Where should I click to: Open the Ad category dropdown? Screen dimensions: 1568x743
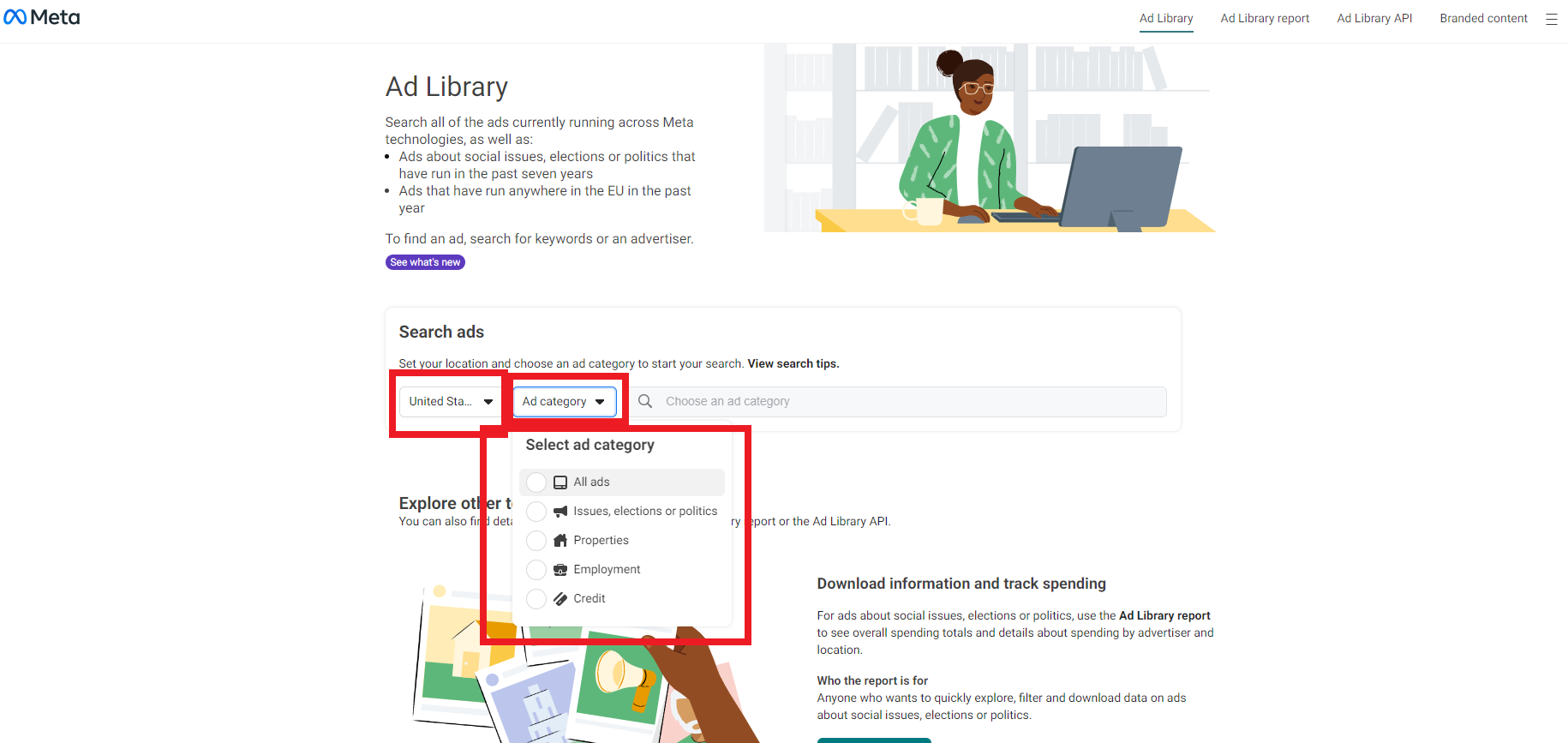pyautogui.click(x=564, y=401)
